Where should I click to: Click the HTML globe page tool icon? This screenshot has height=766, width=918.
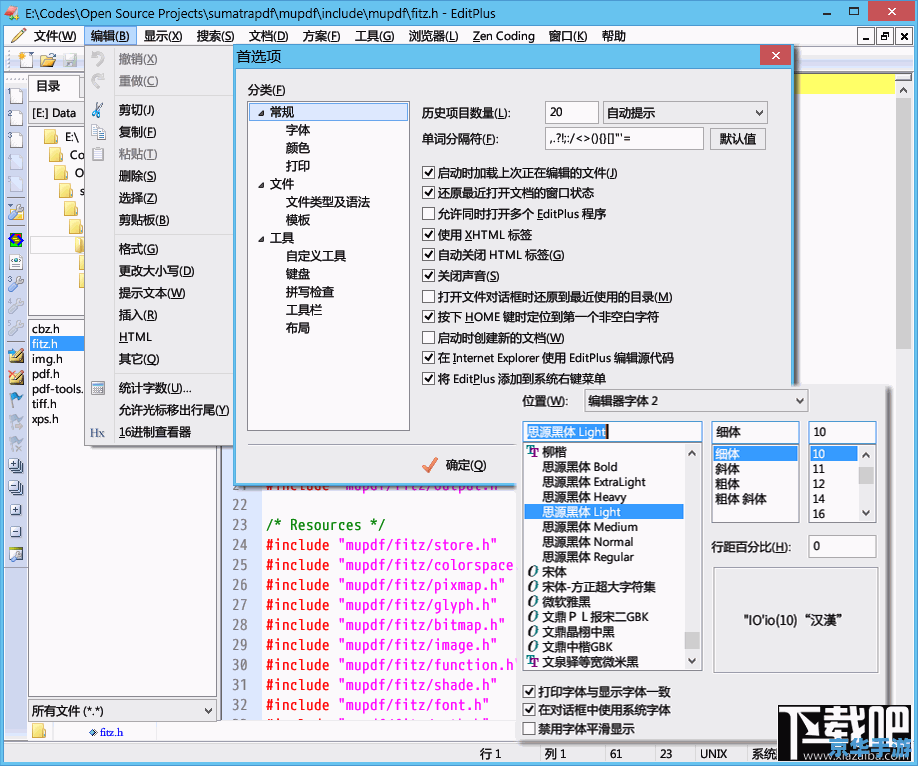16,262
